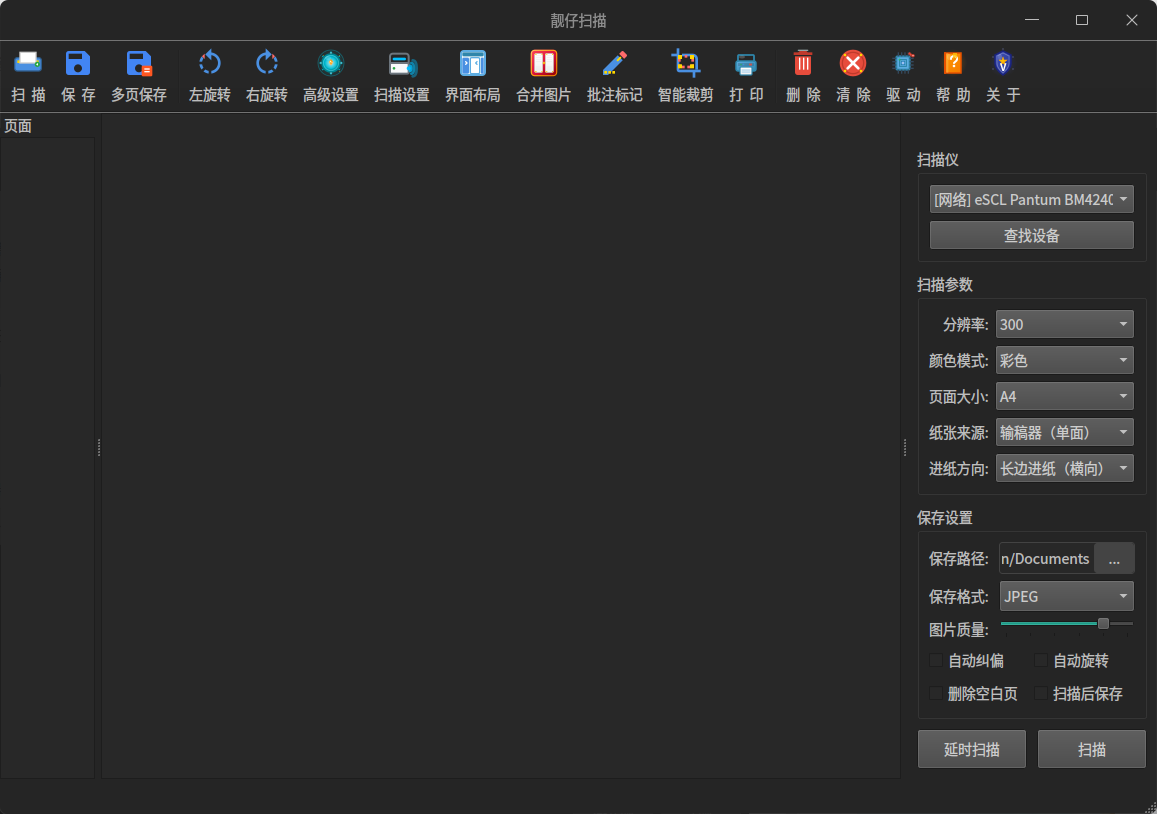The height and width of the screenshot is (814, 1157).
Task: Click the 保存 save icon
Action: tap(78, 76)
